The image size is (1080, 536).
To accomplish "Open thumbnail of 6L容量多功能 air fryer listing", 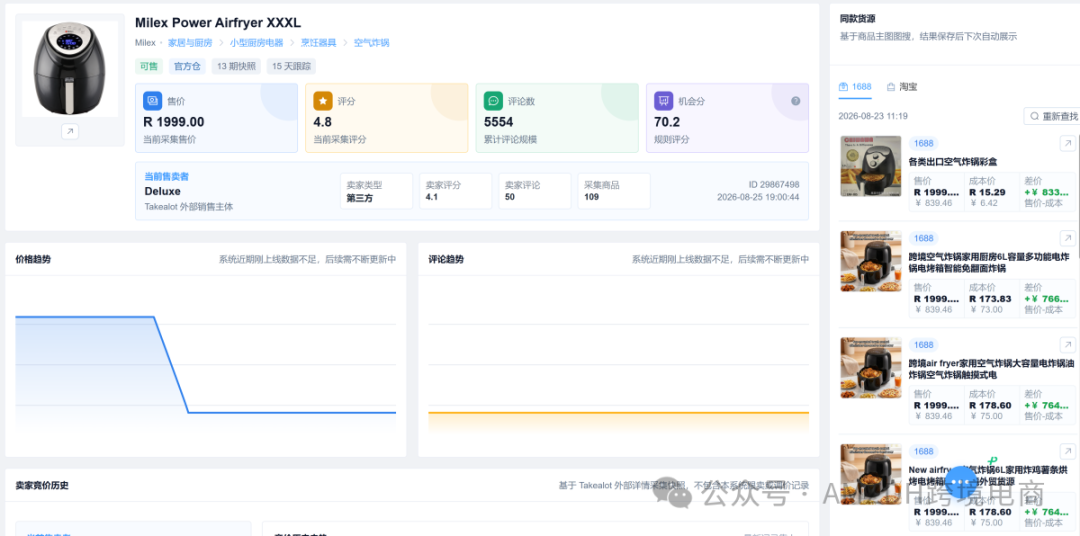I will (871, 261).
